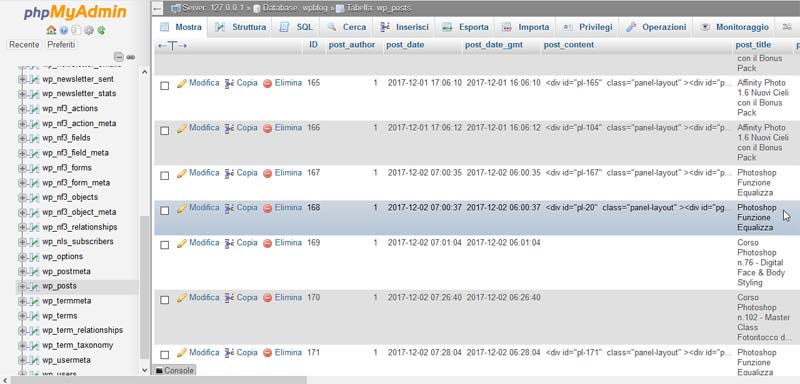Viewport: 800px width, 384px height.
Task: Click the copy icon on row 168
Action: [x=229, y=208]
